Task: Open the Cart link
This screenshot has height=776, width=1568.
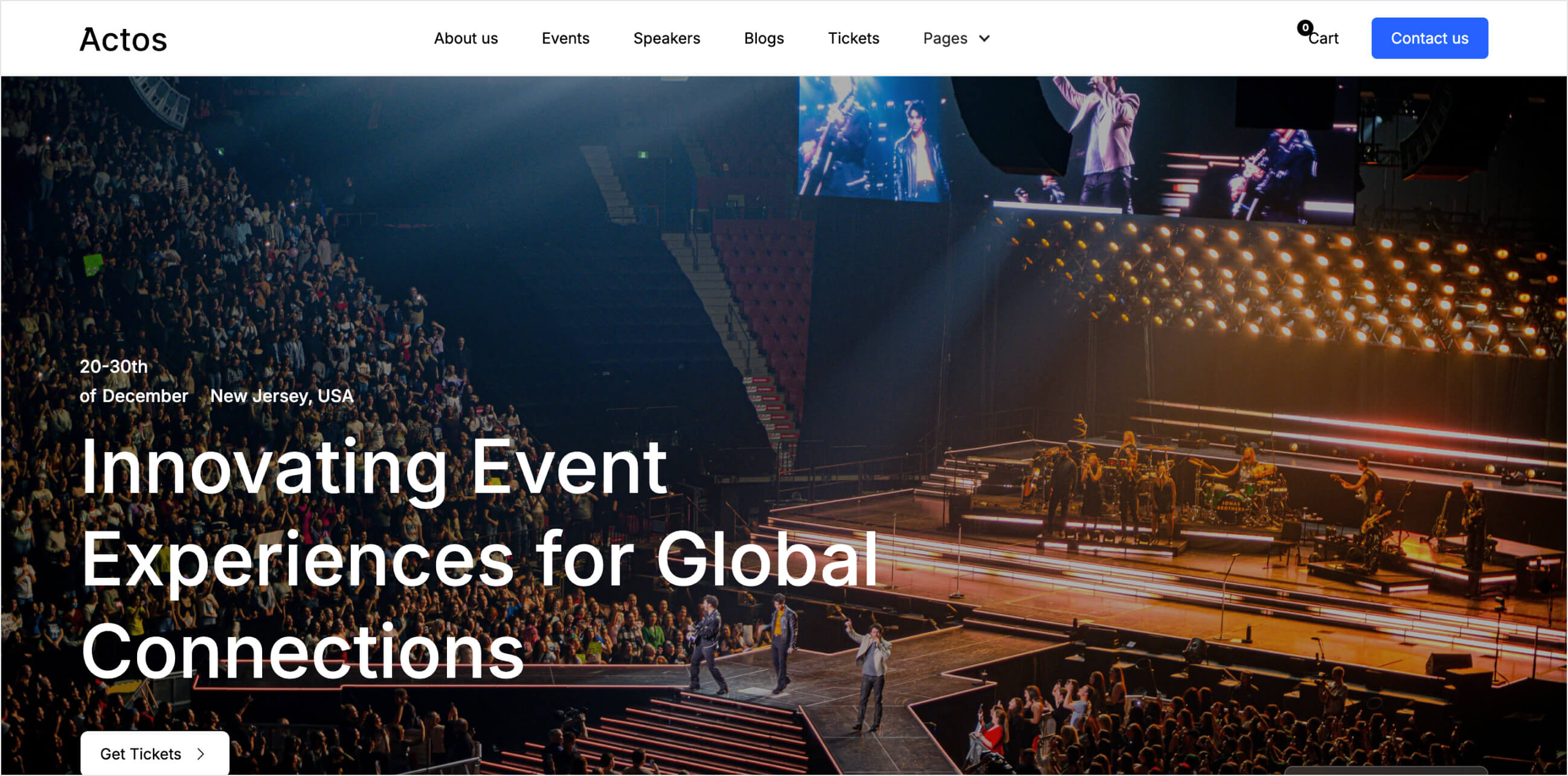Action: click(1323, 38)
